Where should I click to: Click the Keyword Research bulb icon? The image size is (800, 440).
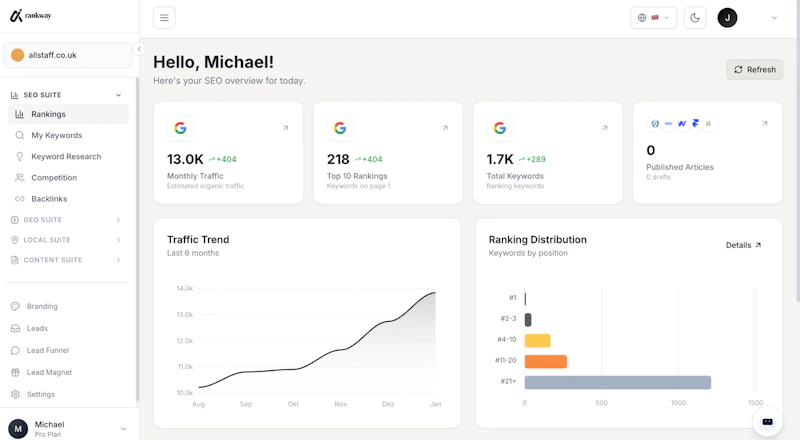[x=19, y=157]
